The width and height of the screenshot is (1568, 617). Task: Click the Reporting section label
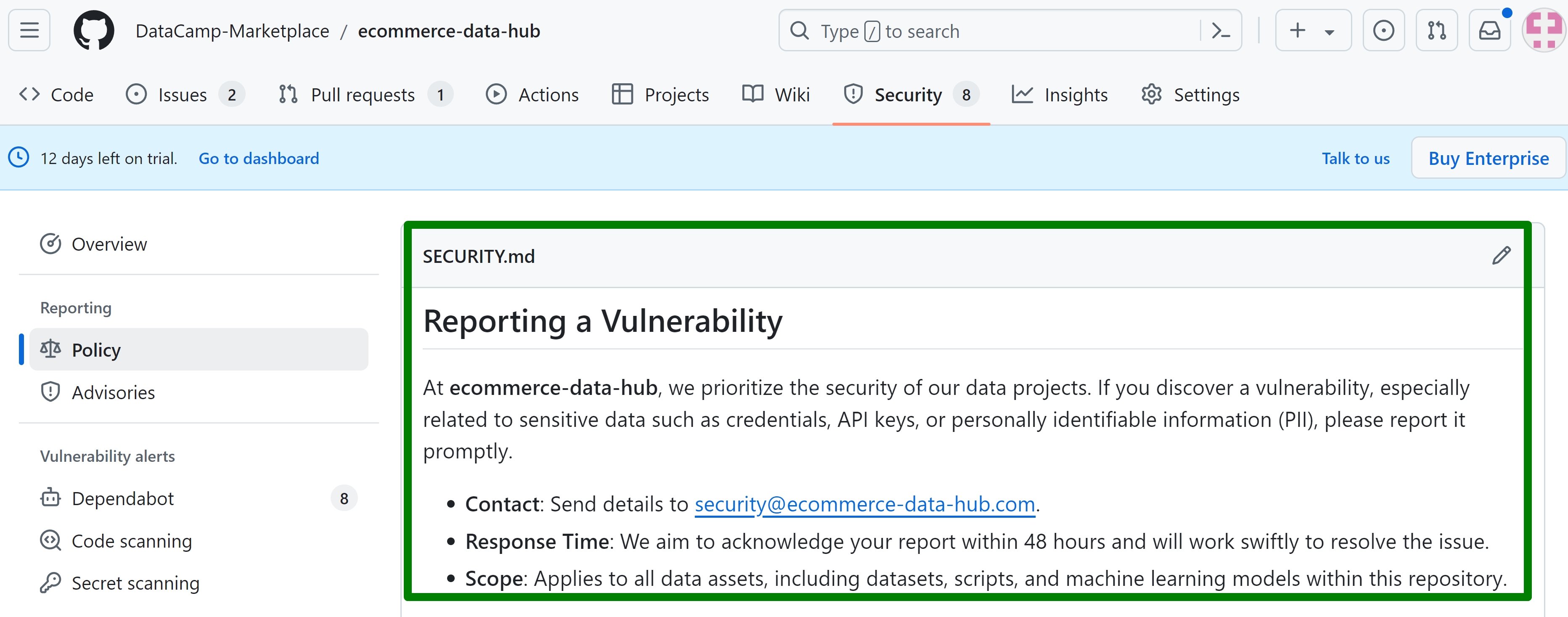[76, 308]
